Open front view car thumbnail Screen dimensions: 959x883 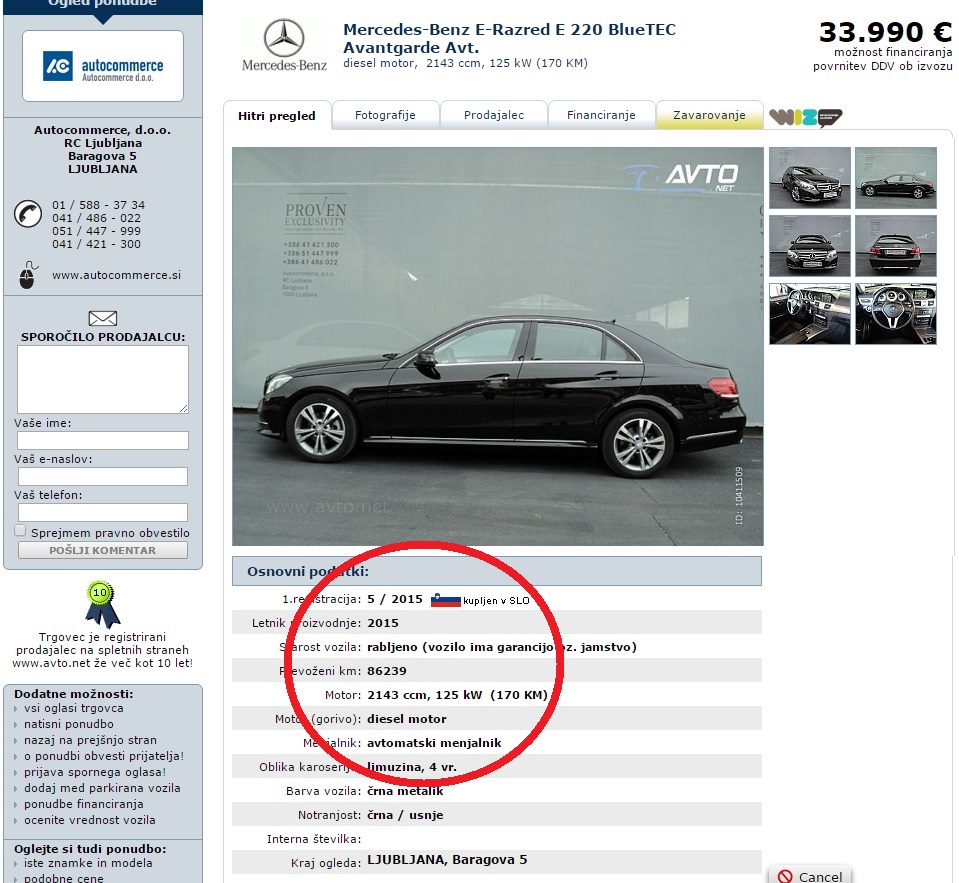click(x=810, y=246)
